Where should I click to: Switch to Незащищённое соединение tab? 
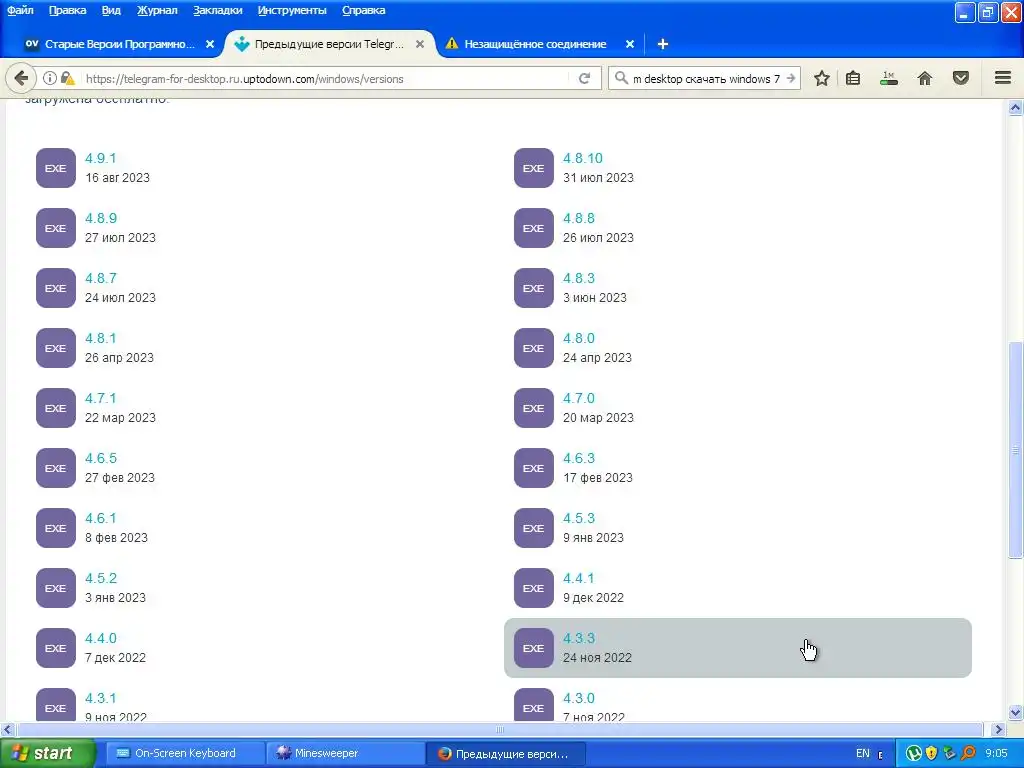(x=536, y=44)
